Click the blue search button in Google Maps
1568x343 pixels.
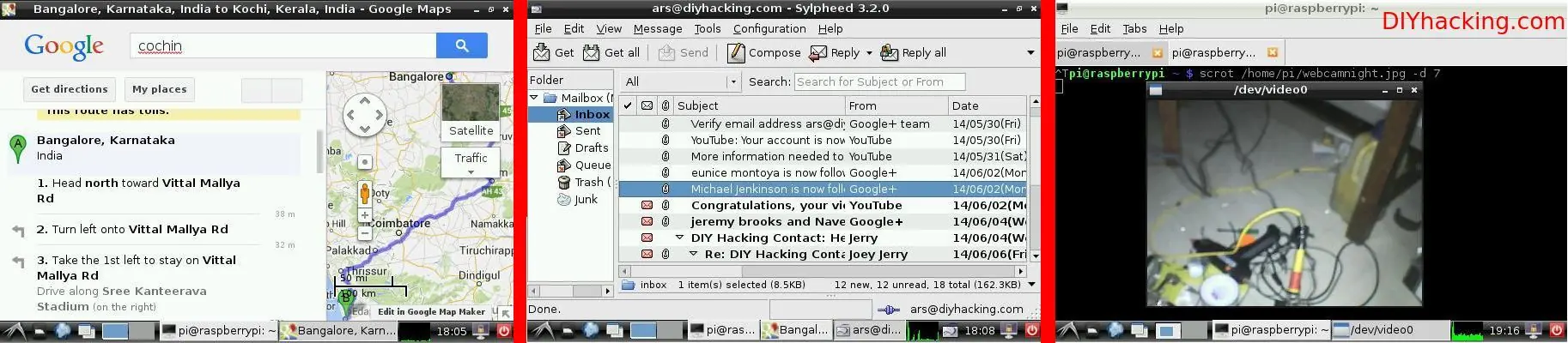point(462,45)
